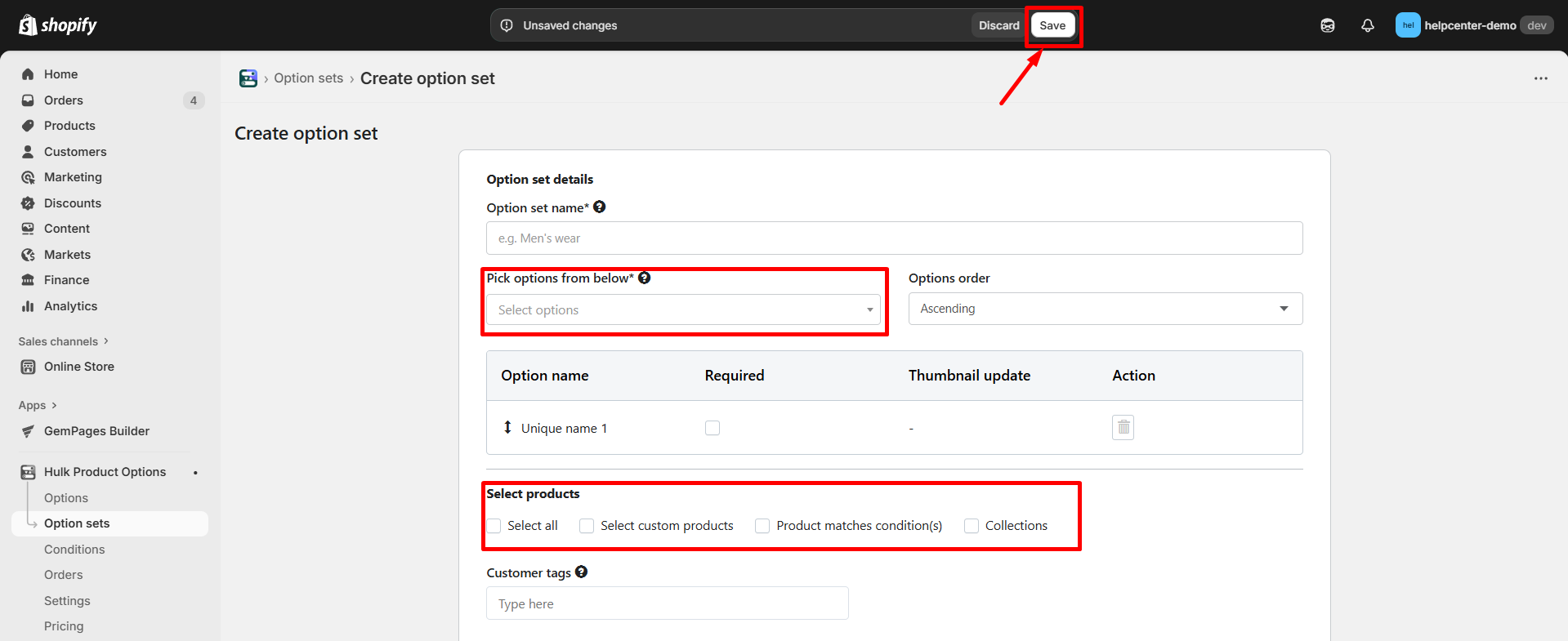Click the drag handle for Unique name 1
Image resolution: width=1568 pixels, height=641 pixels.
507,427
